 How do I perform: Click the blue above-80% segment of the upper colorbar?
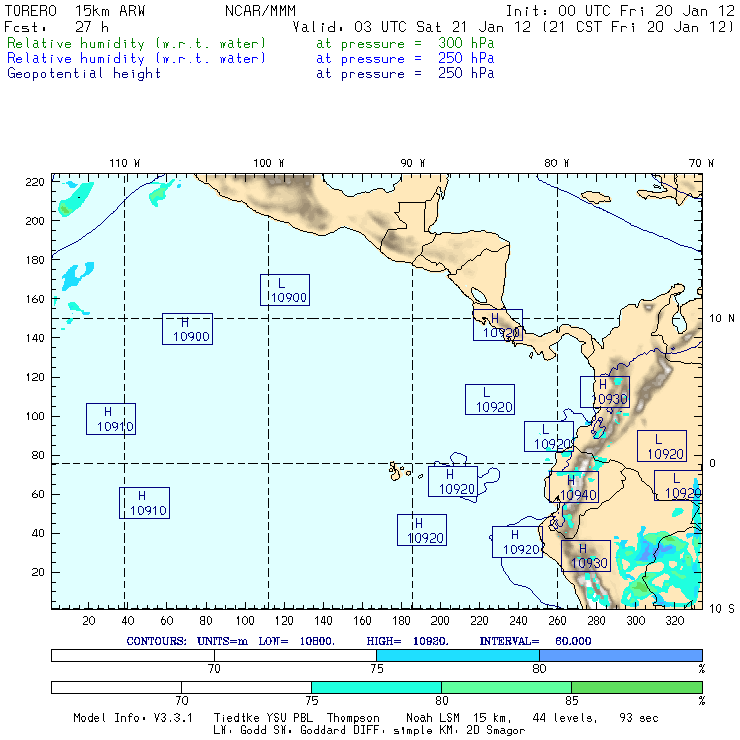pos(621,656)
